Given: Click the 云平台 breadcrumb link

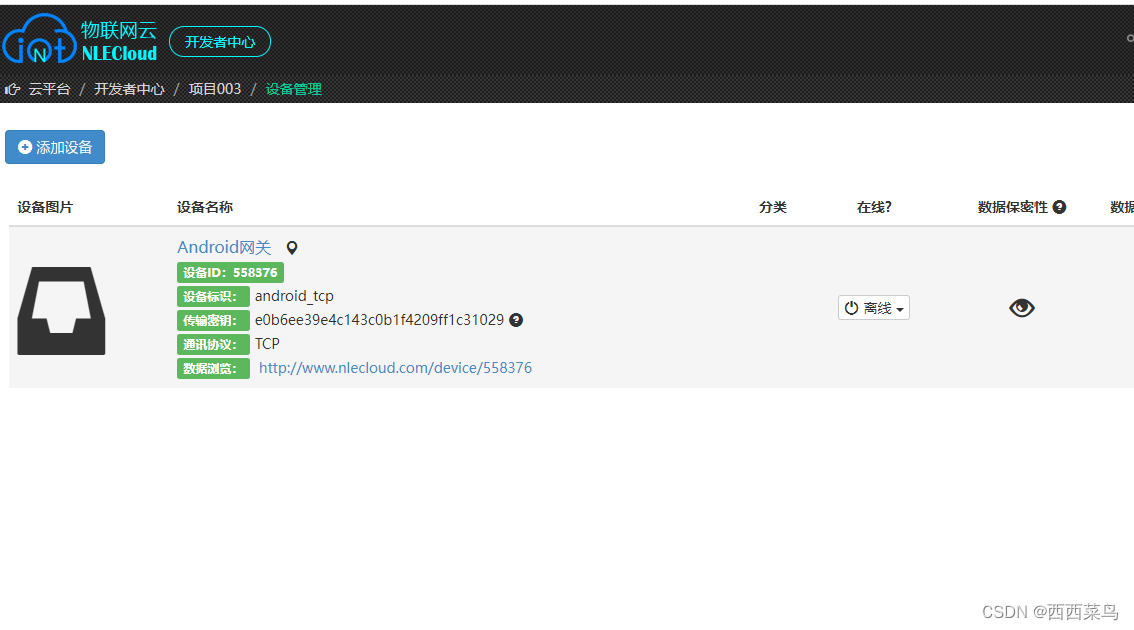Looking at the screenshot, I should (49, 89).
